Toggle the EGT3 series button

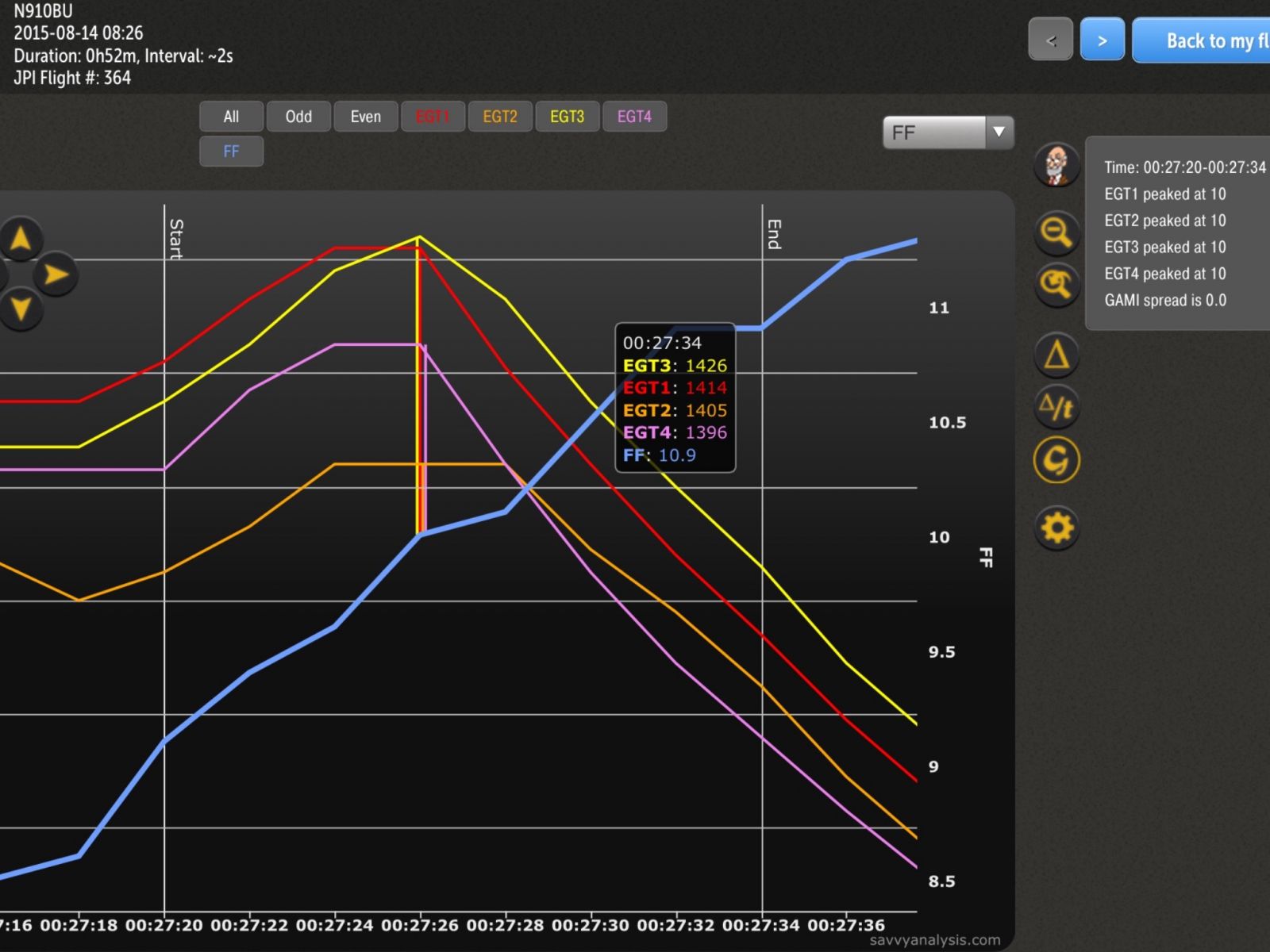[567, 117]
